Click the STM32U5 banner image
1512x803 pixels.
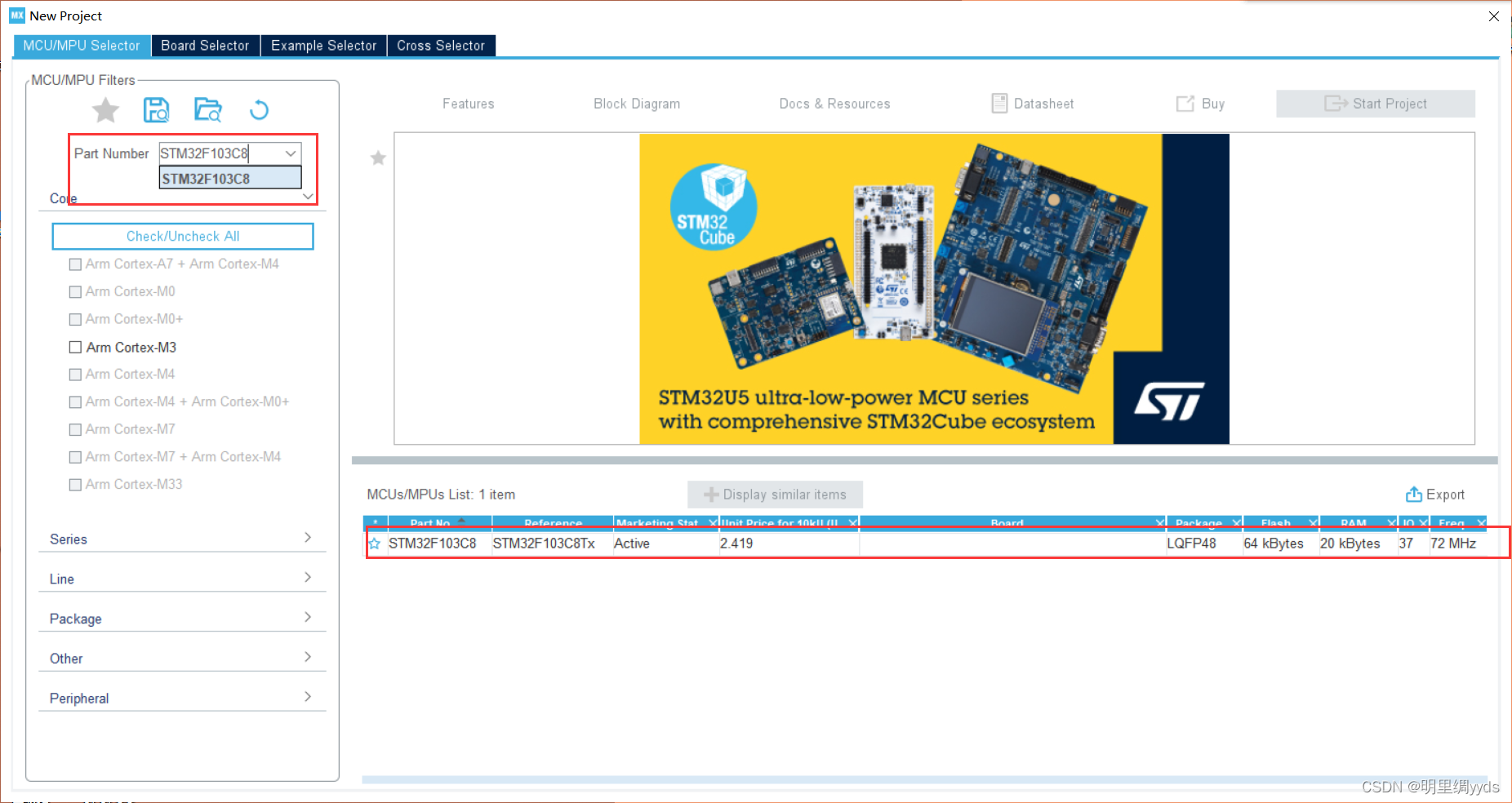click(934, 289)
